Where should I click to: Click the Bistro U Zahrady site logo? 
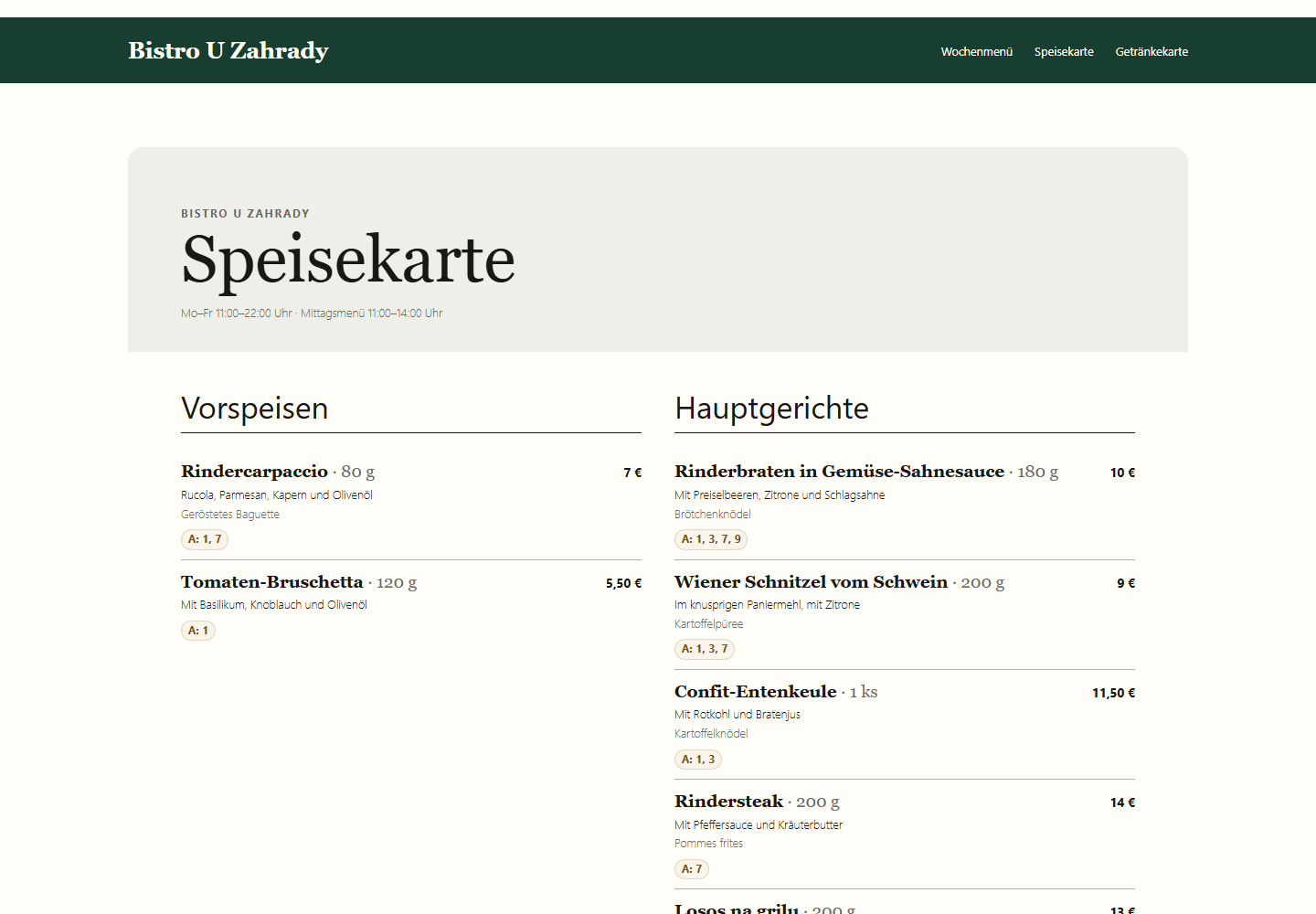[x=228, y=50]
